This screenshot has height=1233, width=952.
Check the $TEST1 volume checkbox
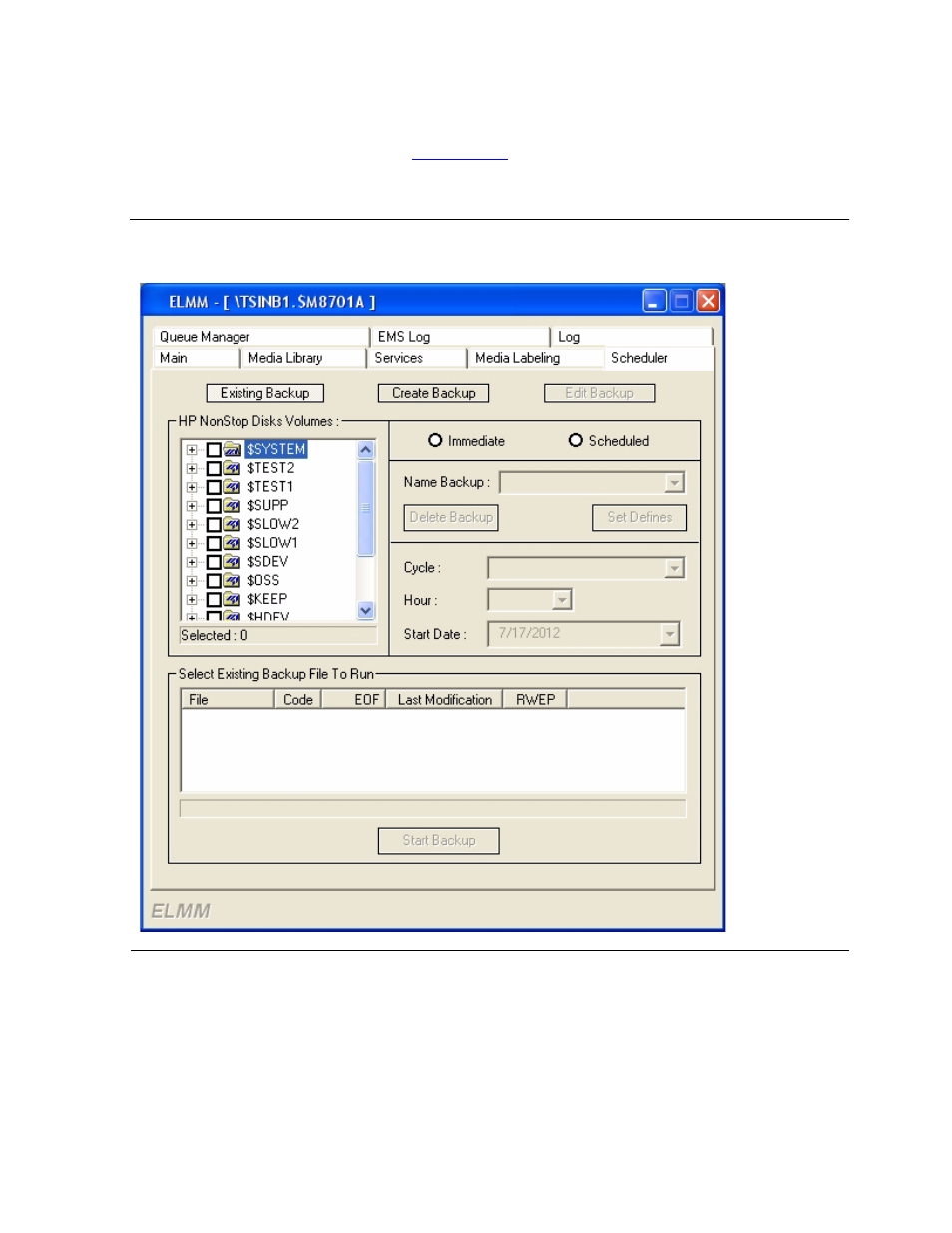(214, 487)
